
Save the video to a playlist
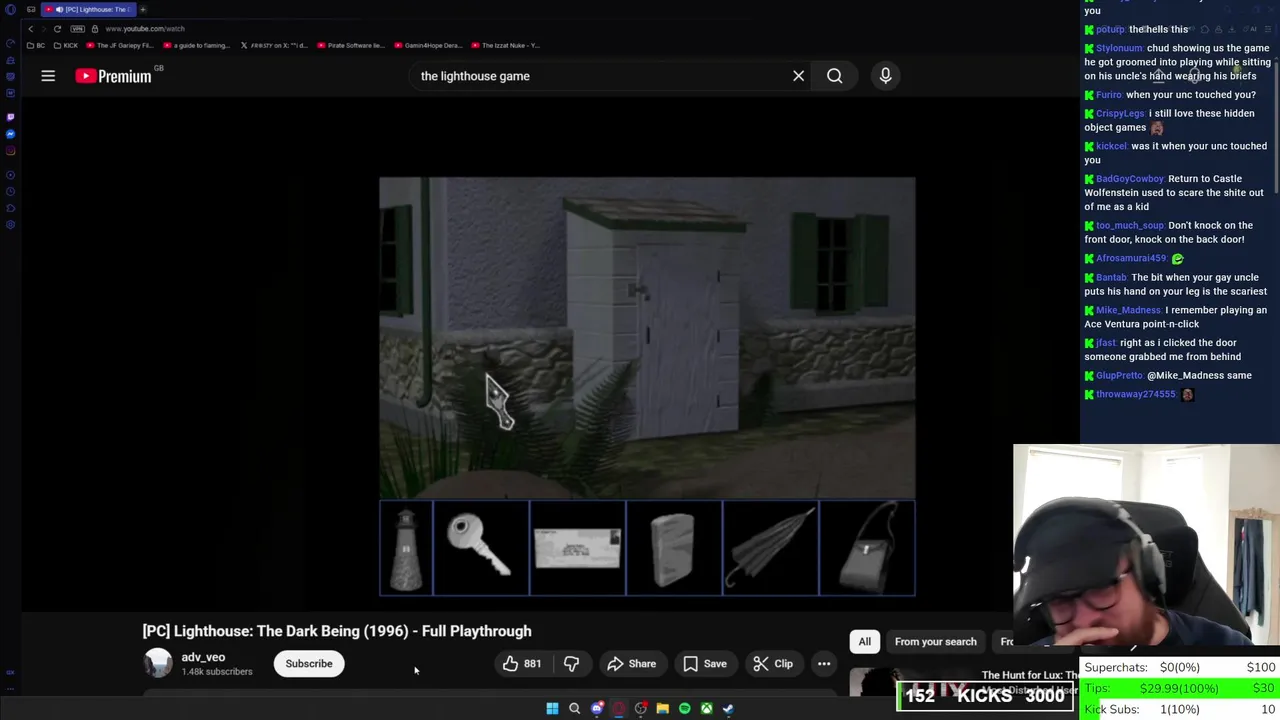(704, 664)
